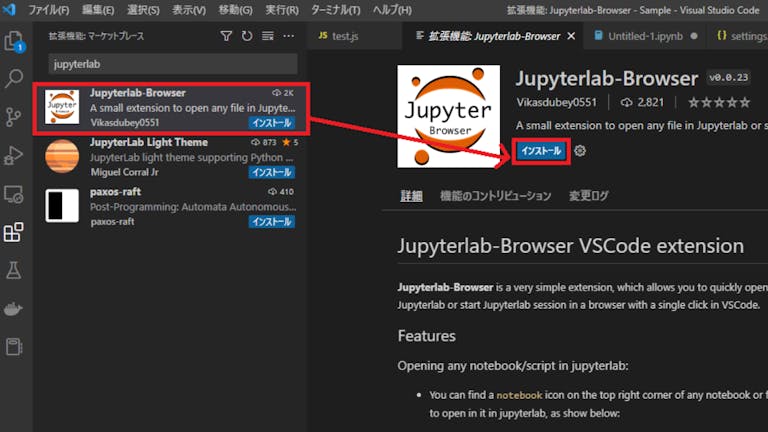Select JupyterLab Light Theme title in list

[x=149, y=142]
